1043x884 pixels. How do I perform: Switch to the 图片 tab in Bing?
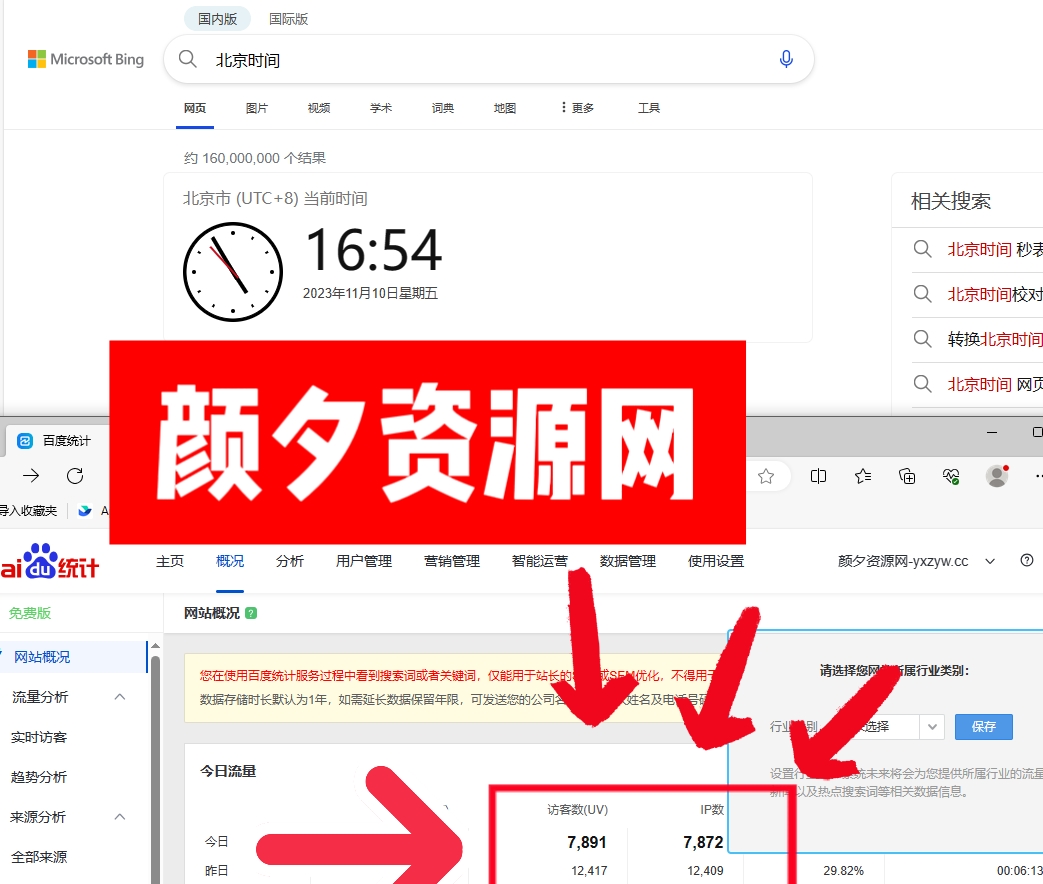tap(257, 108)
